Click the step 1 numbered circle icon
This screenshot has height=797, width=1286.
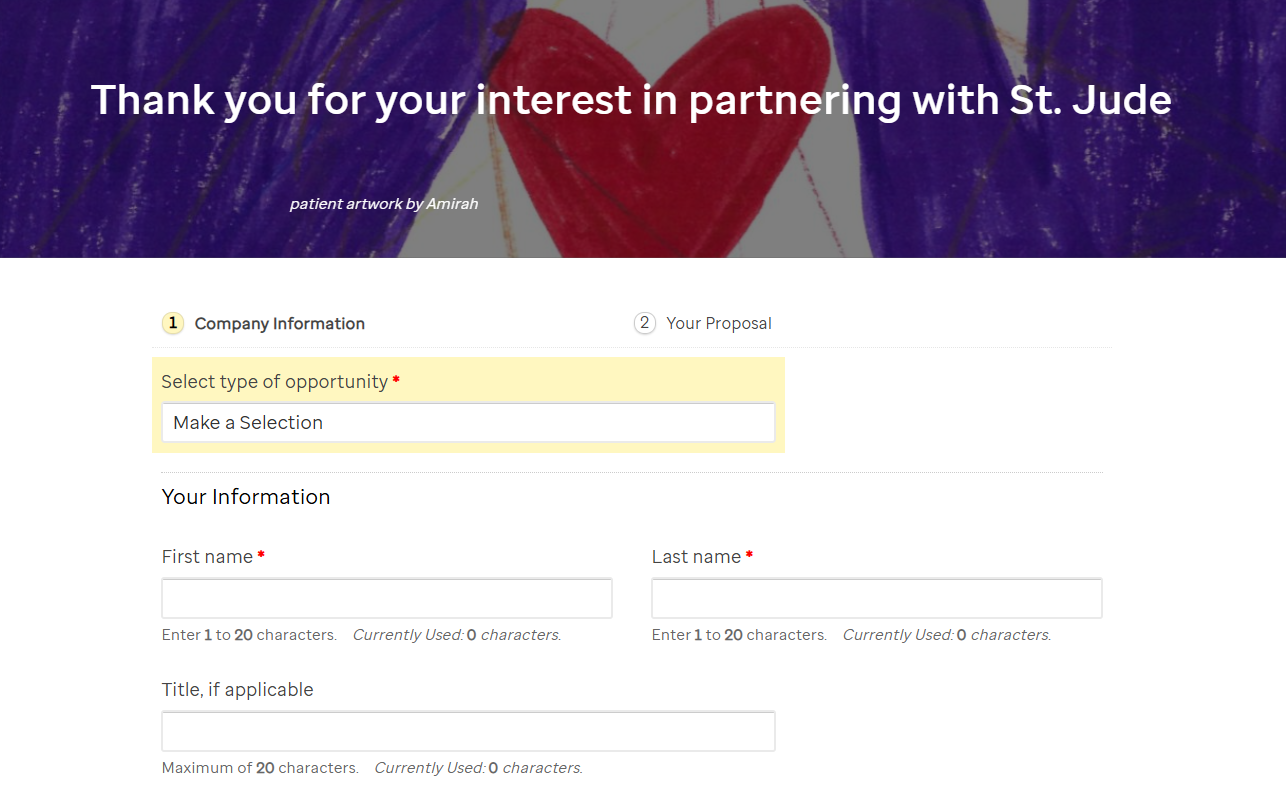coord(172,323)
